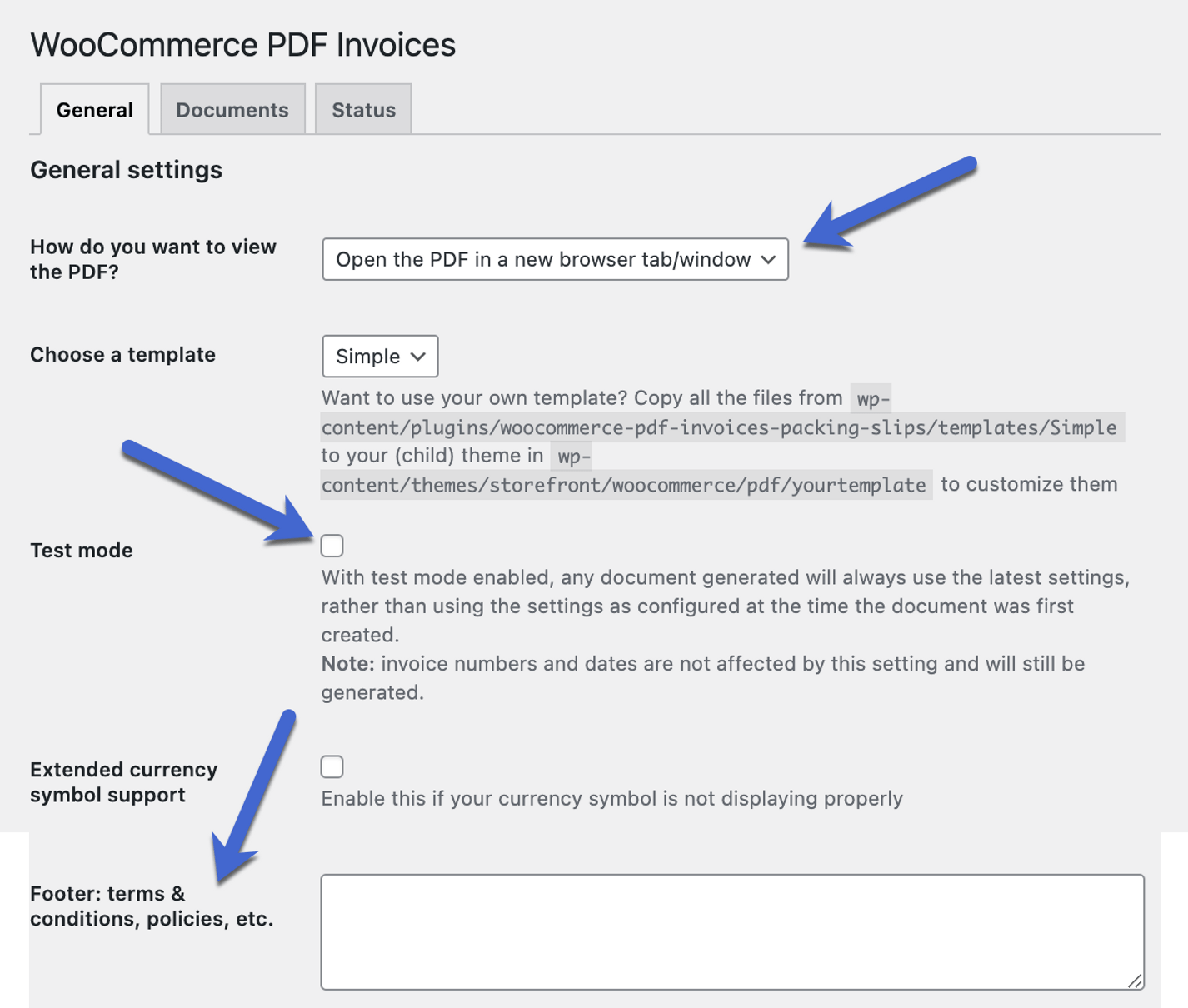Image resolution: width=1188 pixels, height=1008 pixels.
Task: Switch to the Documents tab
Action: (x=232, y=109)
